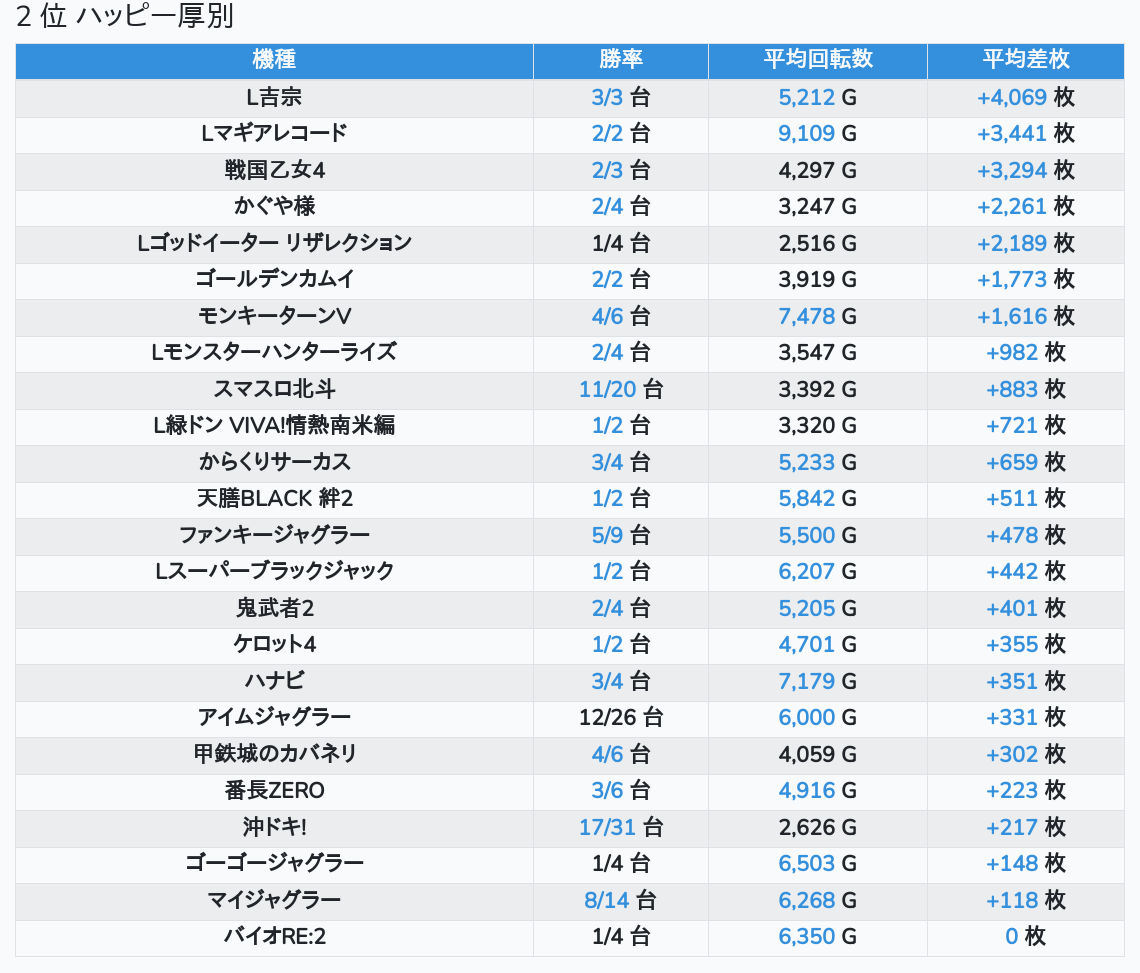Click the +1,773 枚 average difference

coord(1026,279)
